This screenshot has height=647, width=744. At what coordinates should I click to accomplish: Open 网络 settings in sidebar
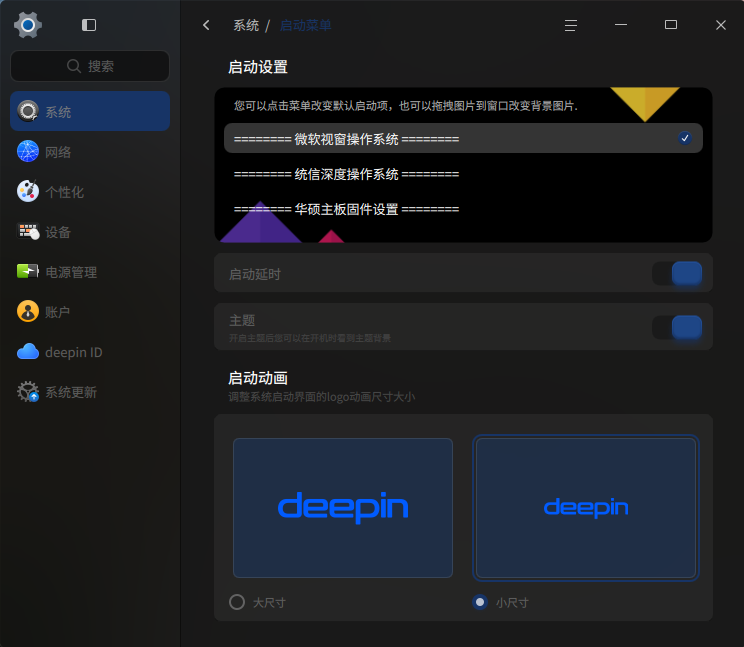click(x=90, y=151)
